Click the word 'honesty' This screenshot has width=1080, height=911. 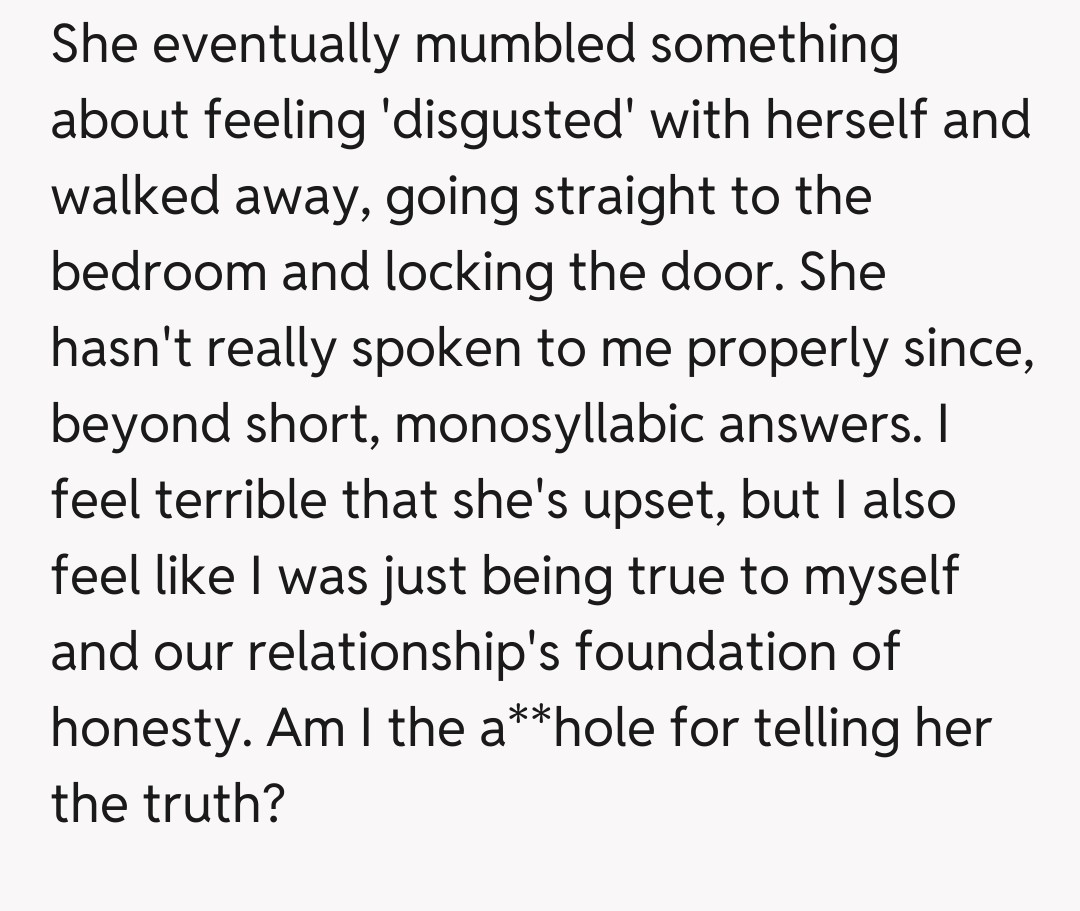point(150,729)
